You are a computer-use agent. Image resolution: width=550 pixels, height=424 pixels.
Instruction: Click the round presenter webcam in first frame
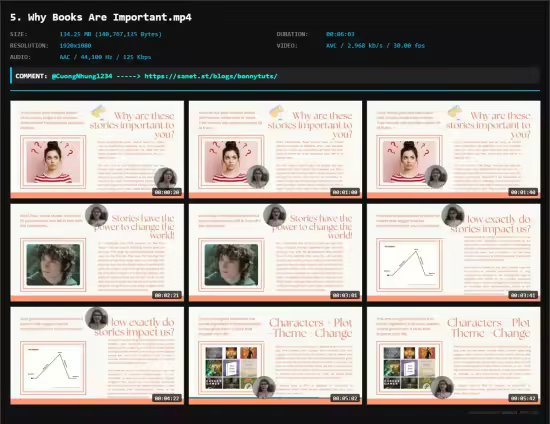tap(166, 178)
